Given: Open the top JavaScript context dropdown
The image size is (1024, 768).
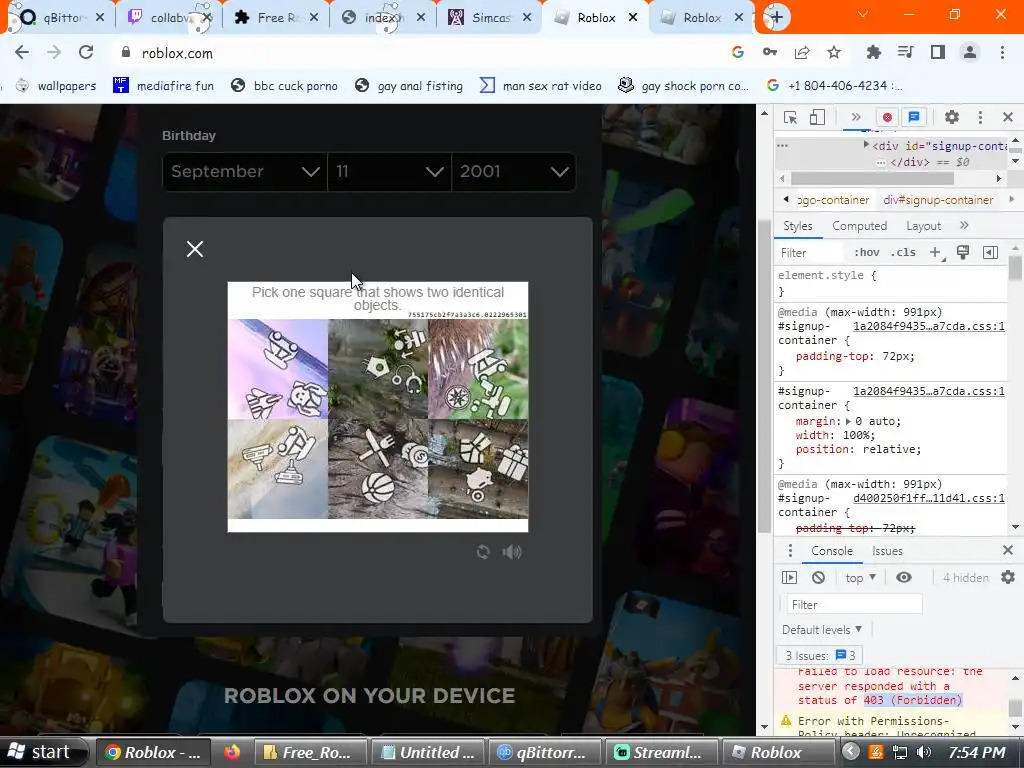Looking at the screenshot, I should 860,577.
